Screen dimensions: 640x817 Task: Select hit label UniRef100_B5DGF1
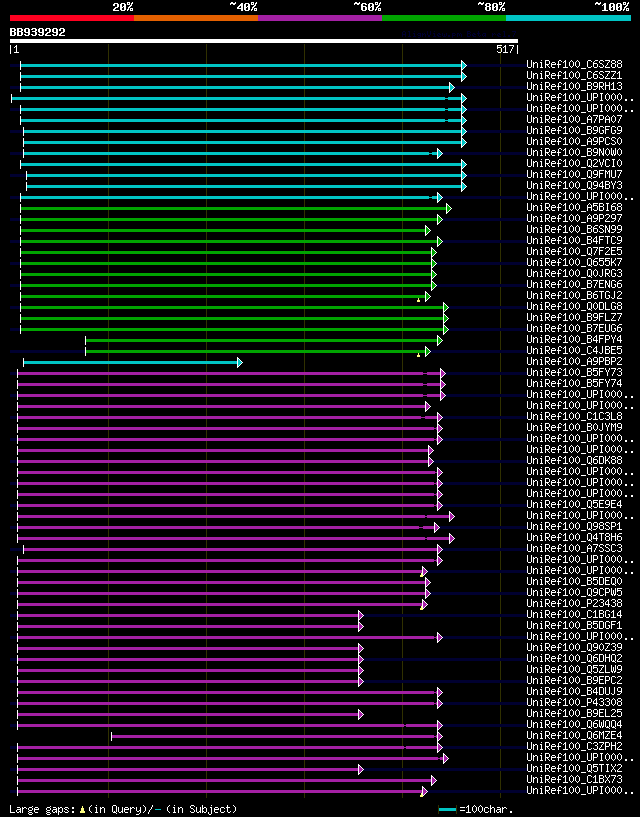coord(574,625)
